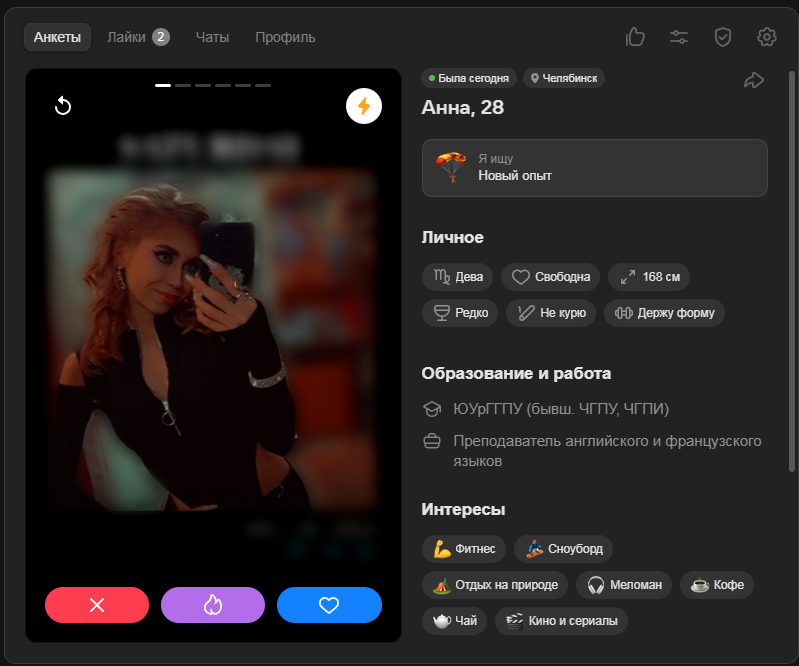Select the Свободна relationship tag
Image resolution: width=799 pixels, height=666 pixels.
coord(550,277)
